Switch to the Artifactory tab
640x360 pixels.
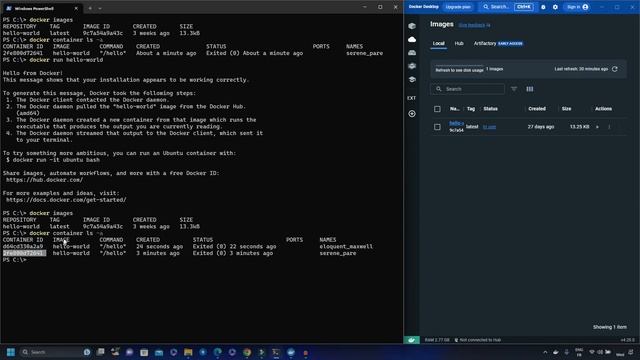(x=498, y=43)
